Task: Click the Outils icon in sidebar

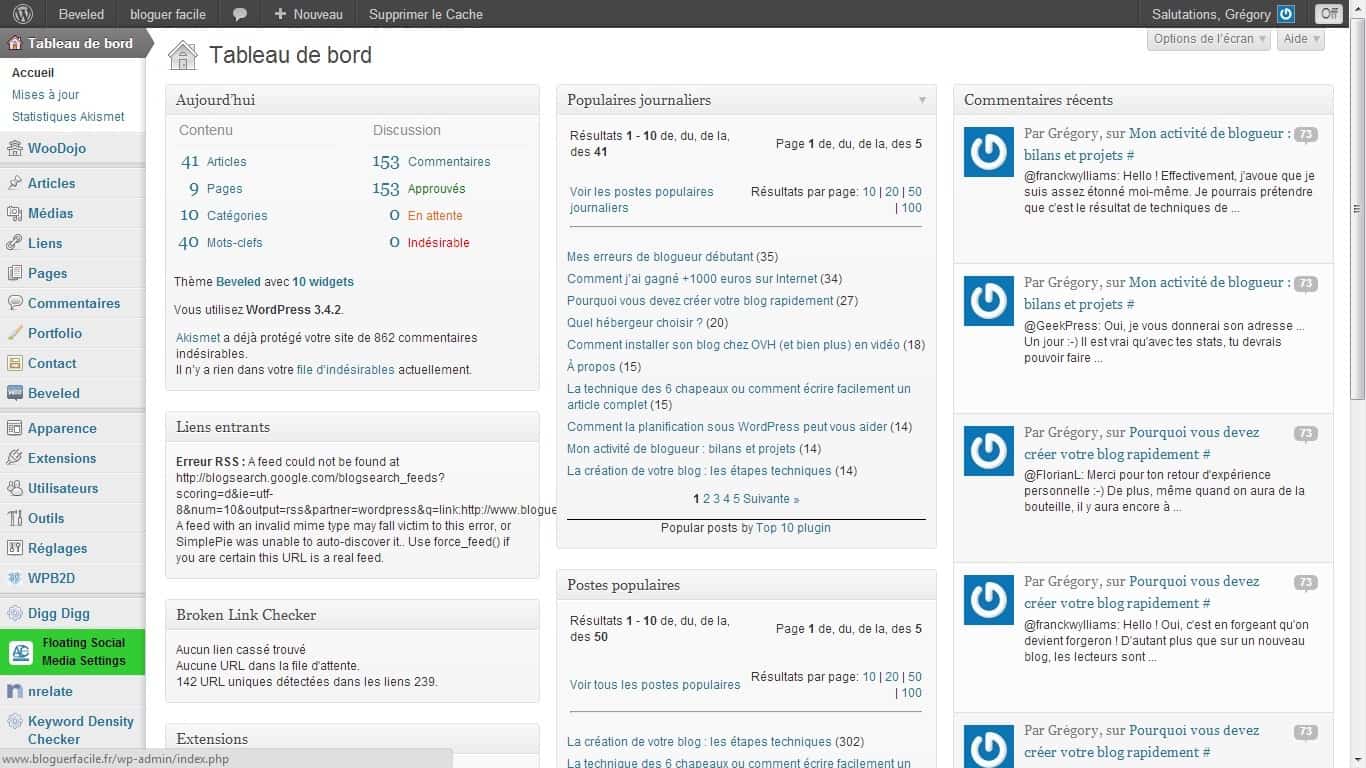Action: (x=15, y=518)
